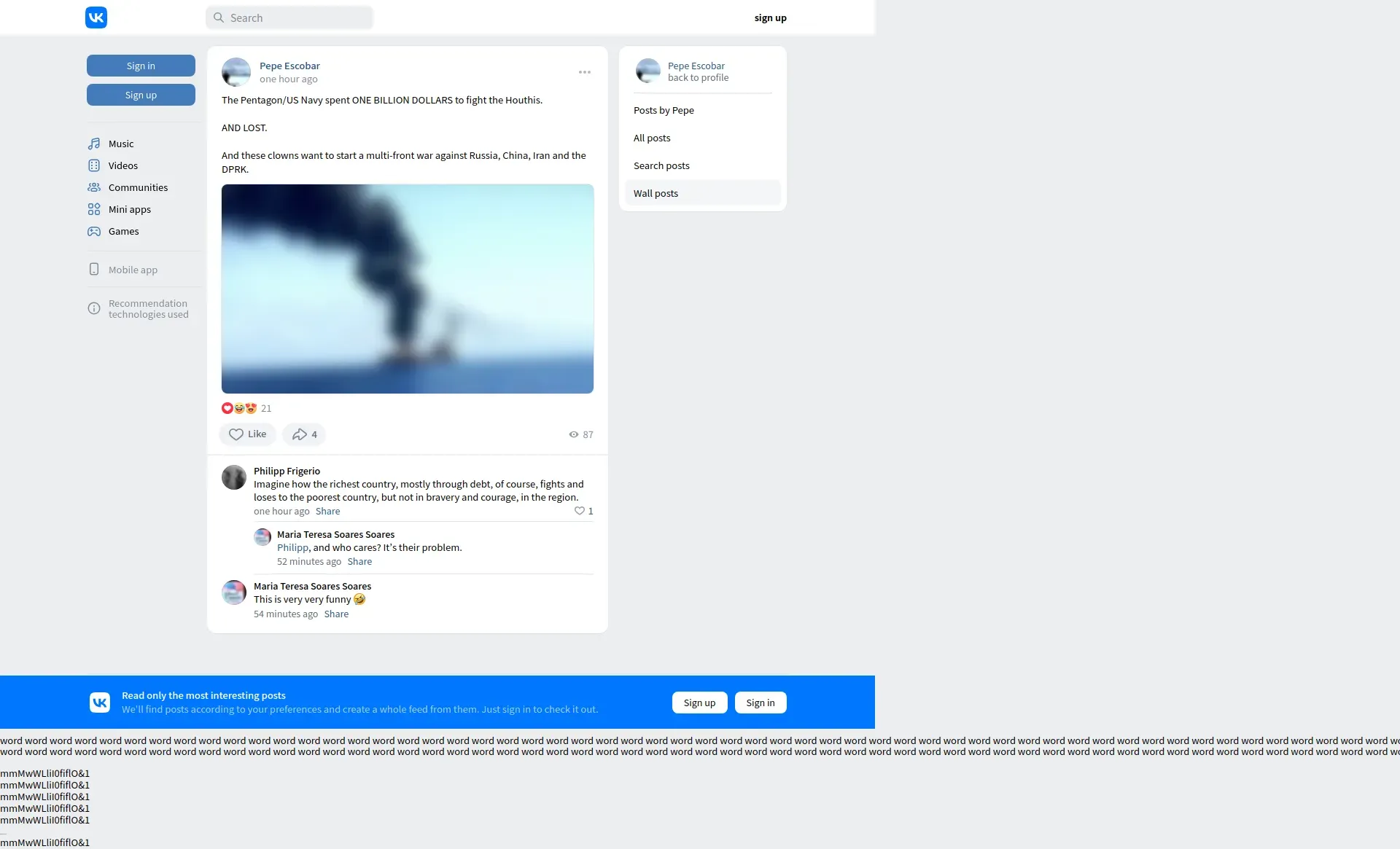
Task: Select Search posts menu item
Action: 661,165
